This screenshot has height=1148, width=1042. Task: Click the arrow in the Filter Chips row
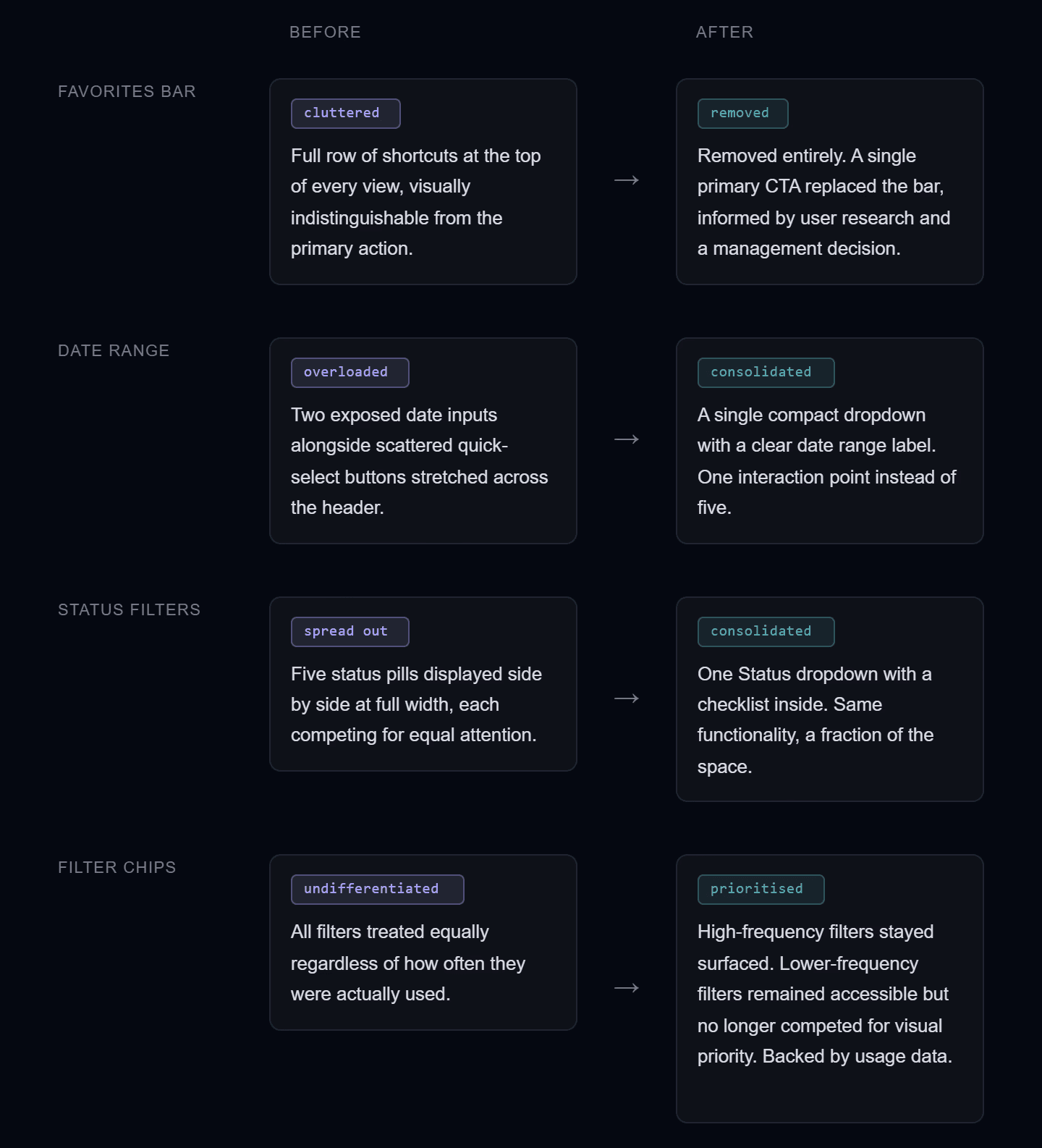click(x=627, y=988)
